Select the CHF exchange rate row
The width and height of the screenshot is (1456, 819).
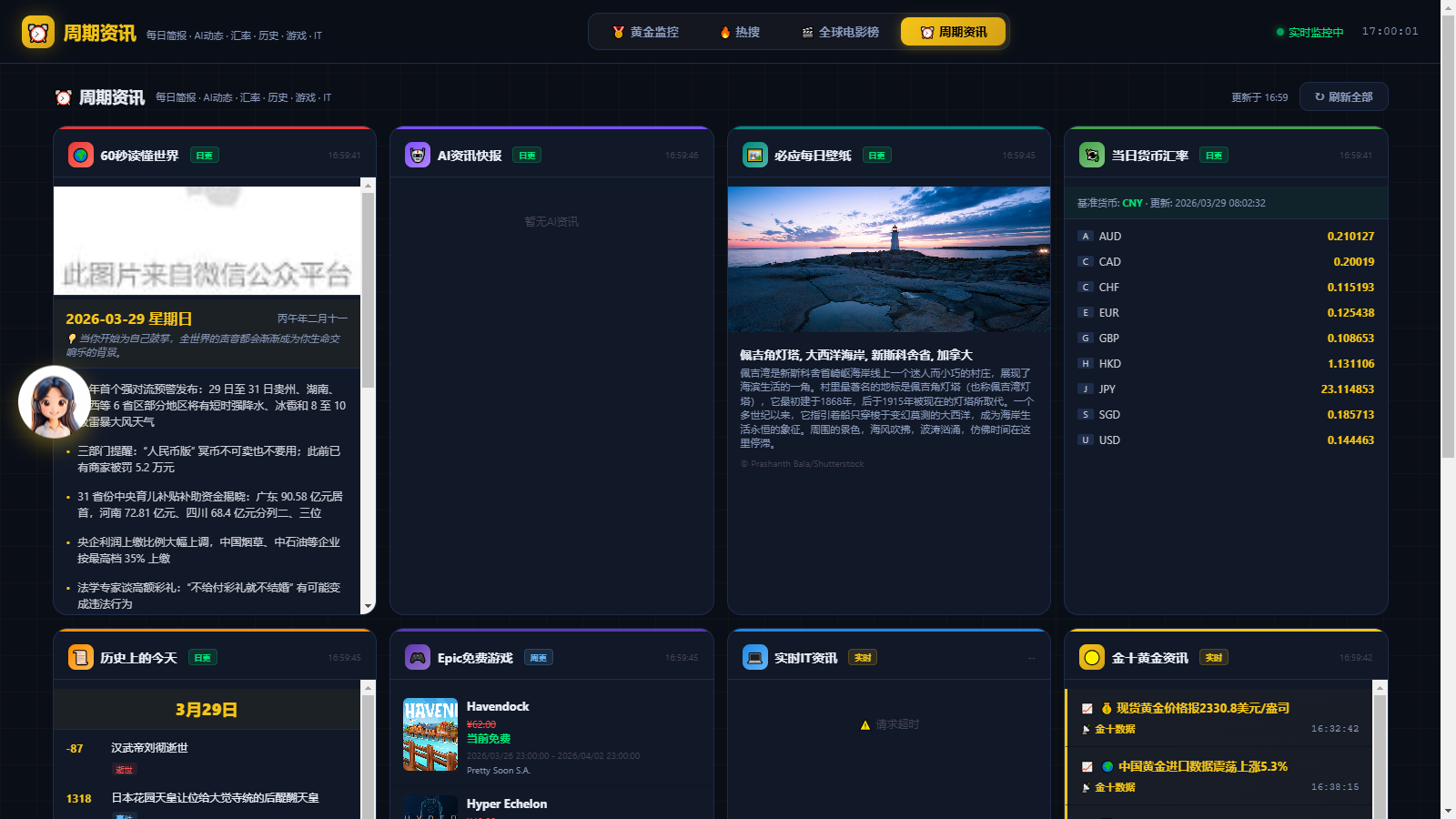(x=1226, y=287)
